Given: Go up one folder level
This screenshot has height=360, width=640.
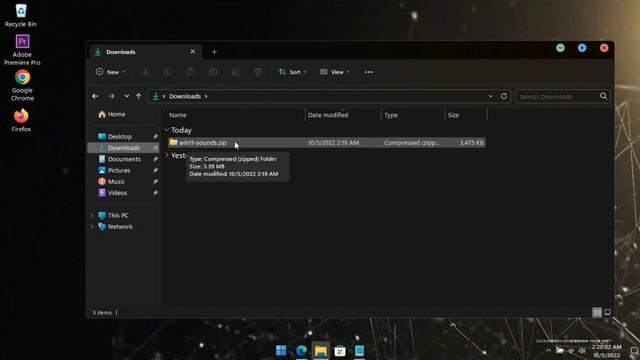Looking at the screenshot, I should coord(139,96).
